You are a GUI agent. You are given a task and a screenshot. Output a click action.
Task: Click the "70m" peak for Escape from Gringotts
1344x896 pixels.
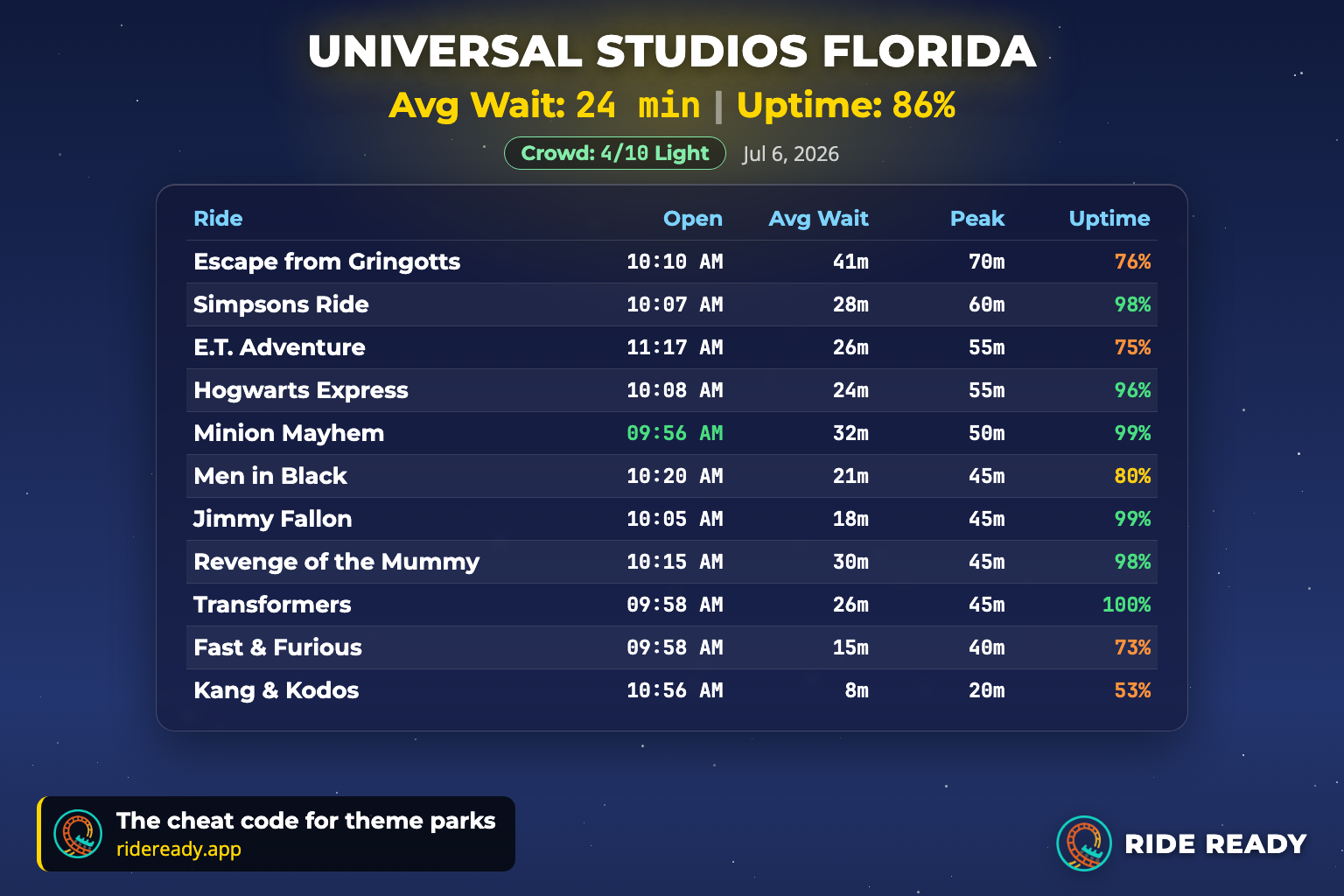tap(986, 262)
